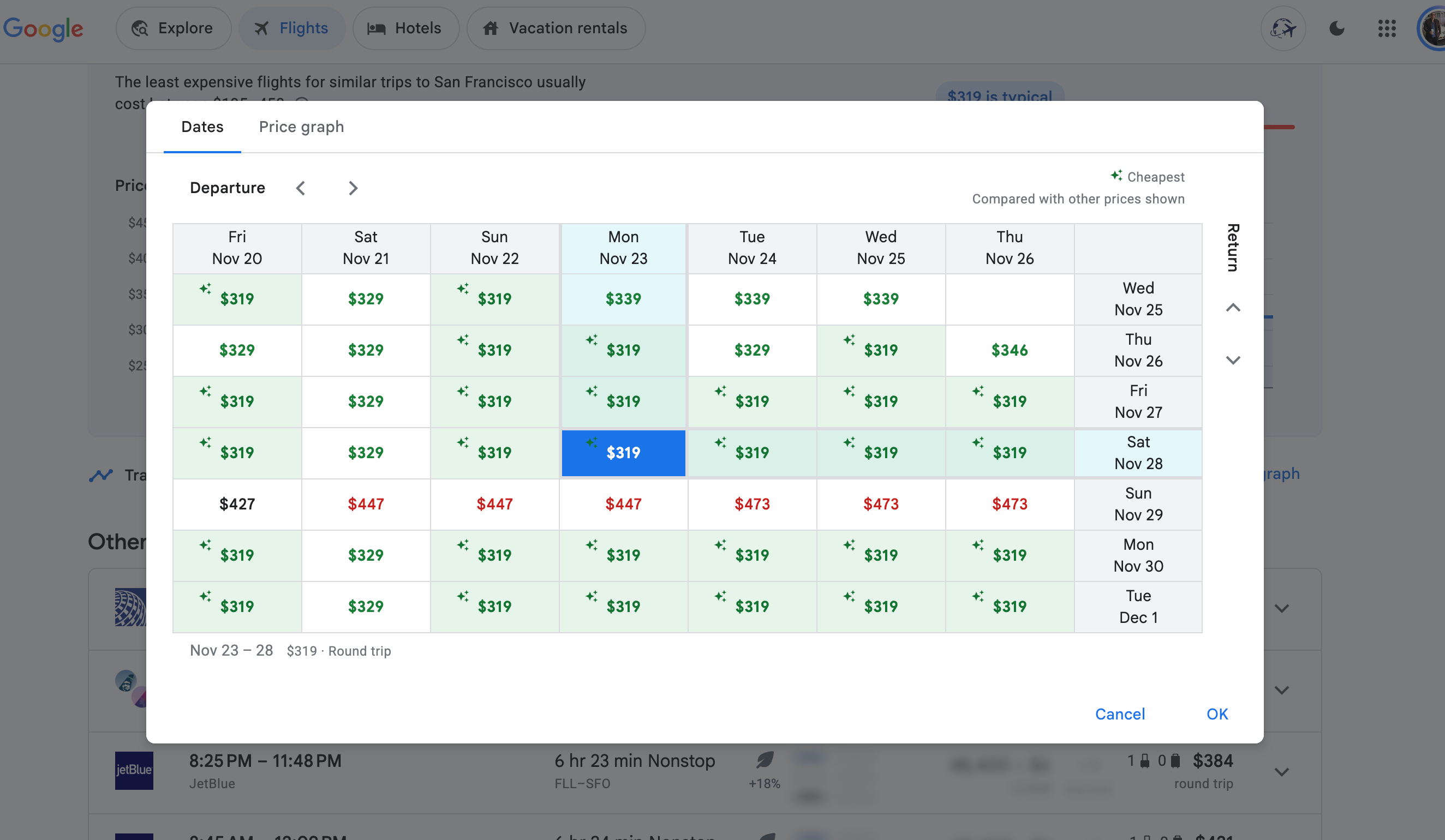This screenshot has width=1445, height=840.
Task: Switch to the Price graph tab
Action: tap(302, 127)
